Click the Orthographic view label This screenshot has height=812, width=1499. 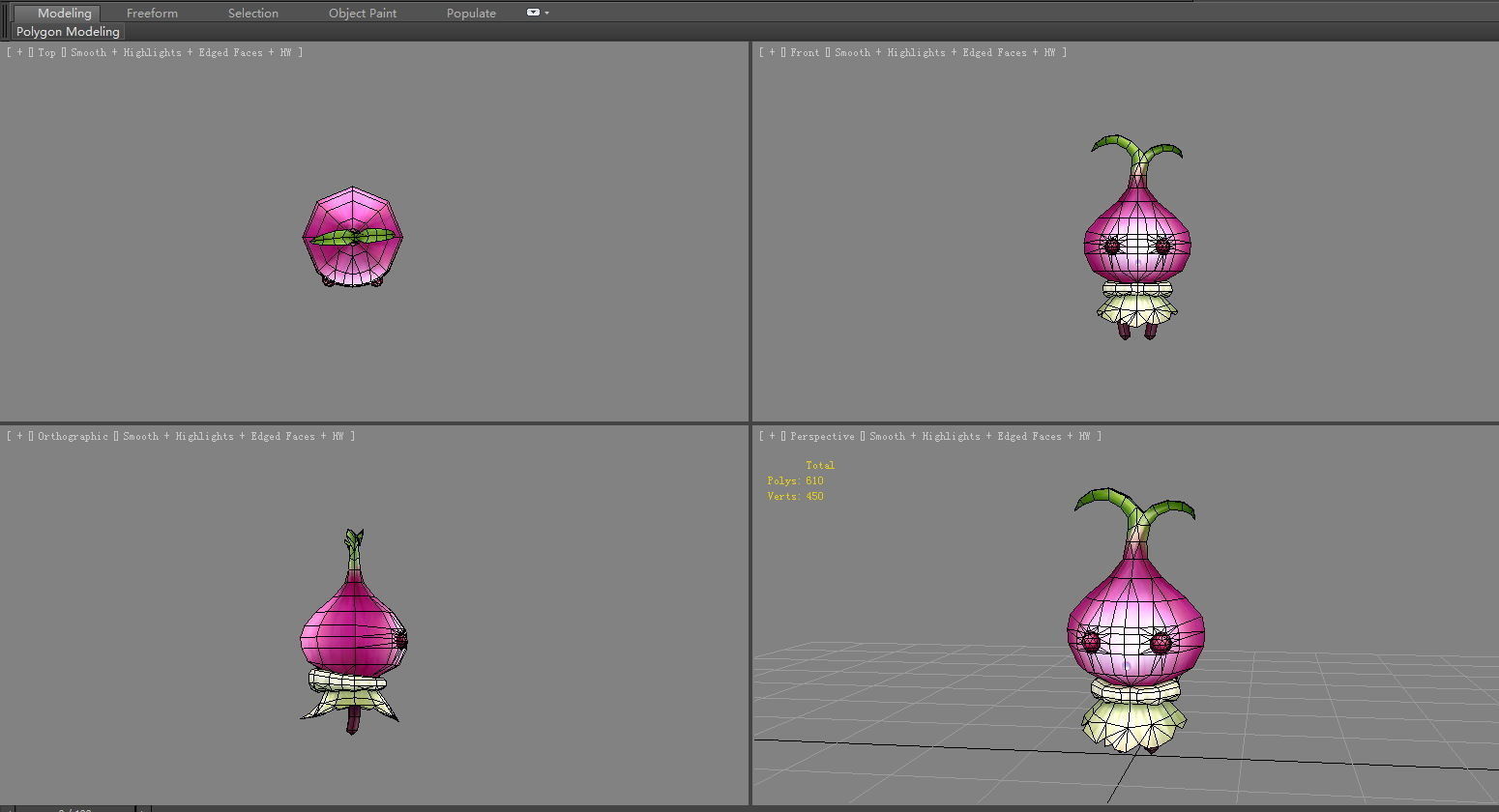[x=73, y=436]
